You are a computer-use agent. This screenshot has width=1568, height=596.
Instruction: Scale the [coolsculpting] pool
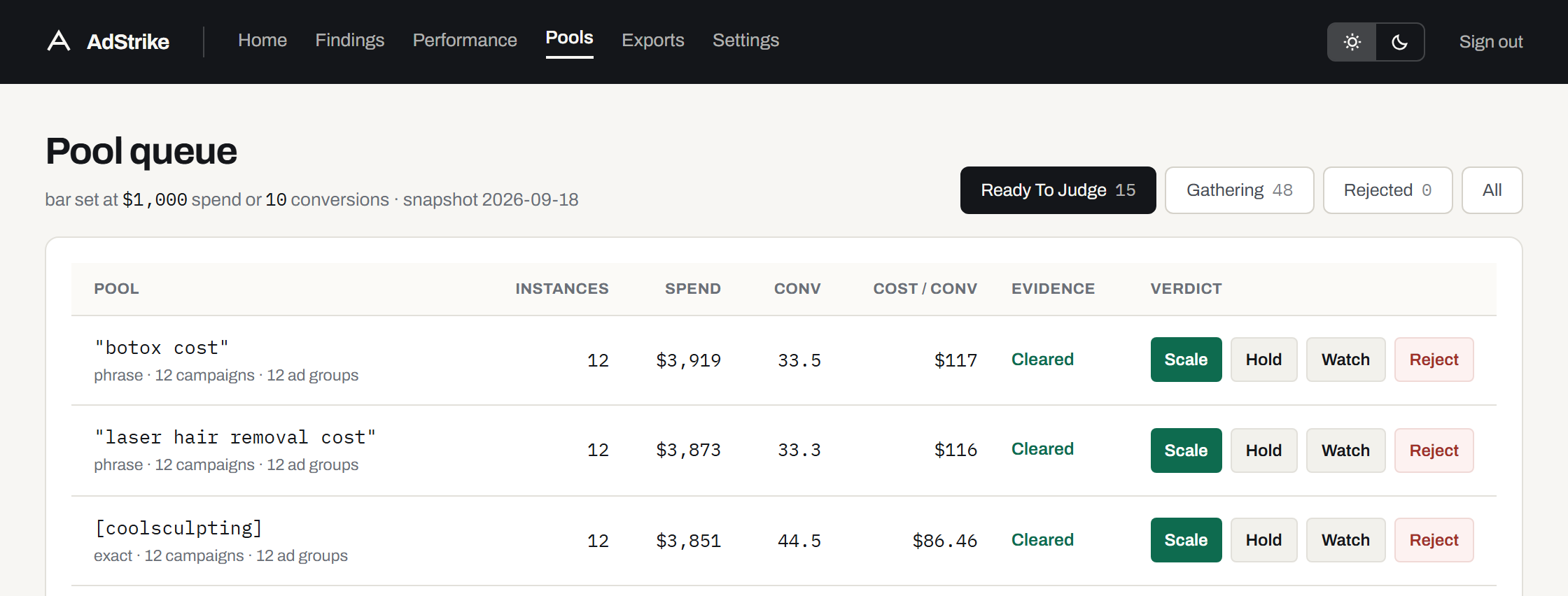point(1186,540)
